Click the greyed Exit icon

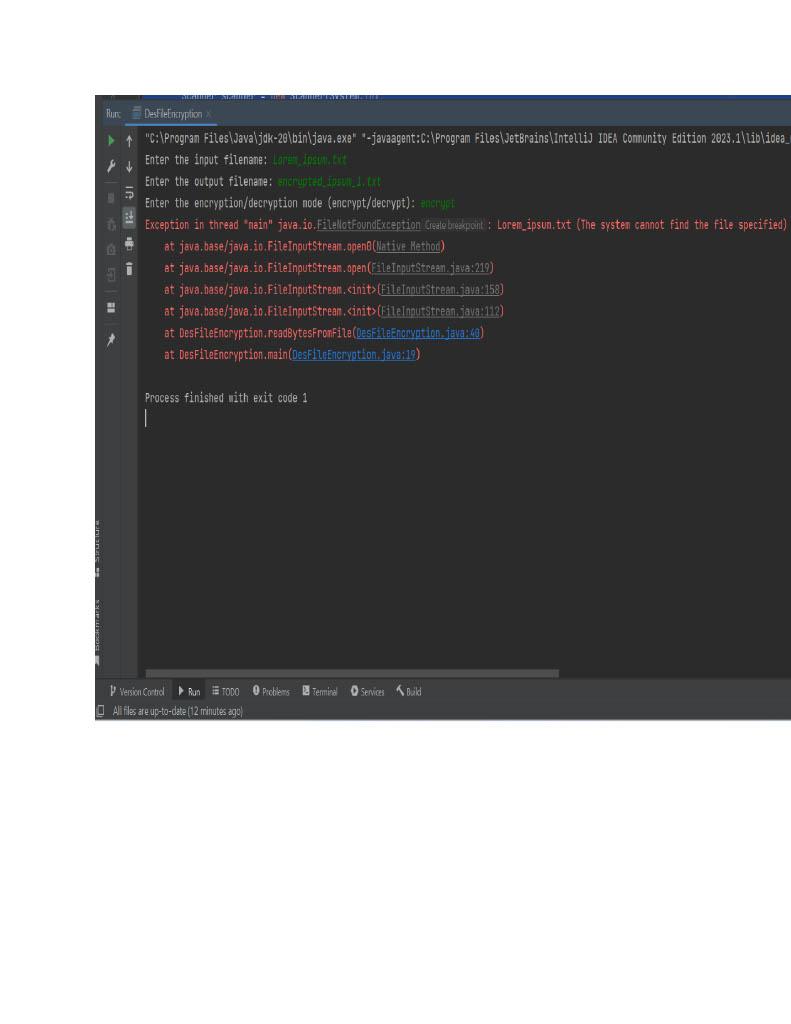111,275
